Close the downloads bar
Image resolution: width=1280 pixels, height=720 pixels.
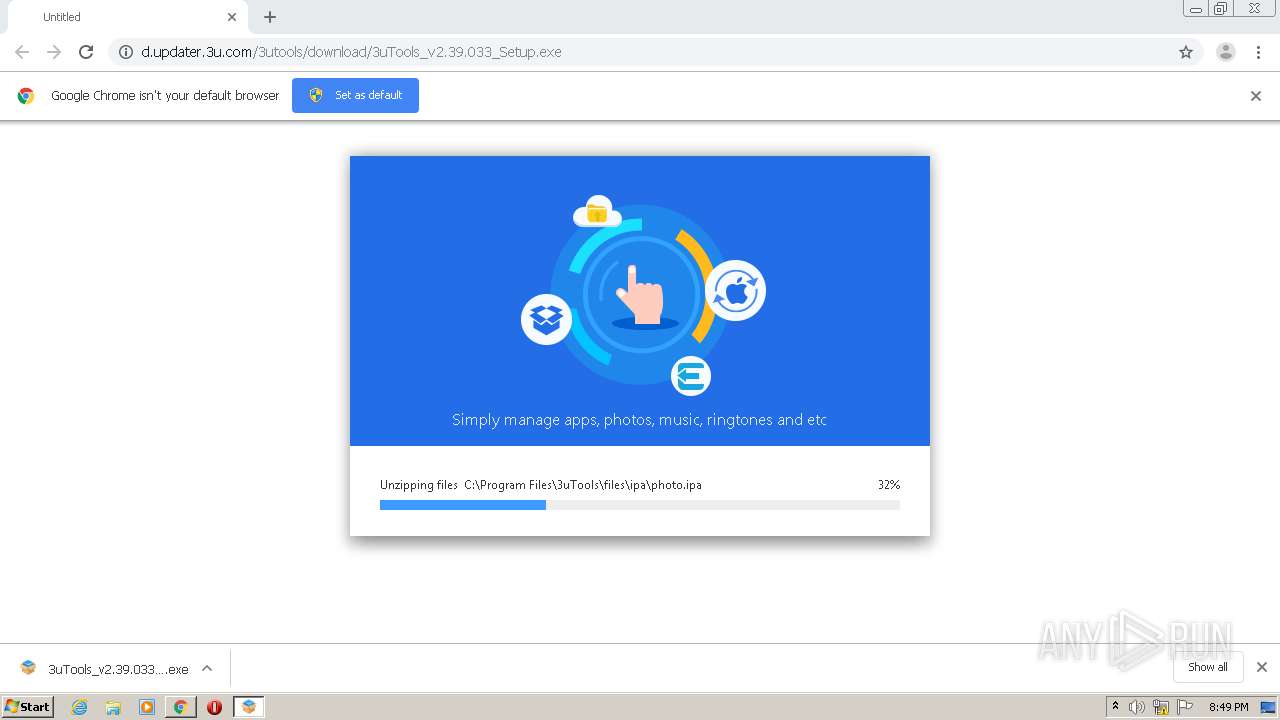(x=1262, y=667)
